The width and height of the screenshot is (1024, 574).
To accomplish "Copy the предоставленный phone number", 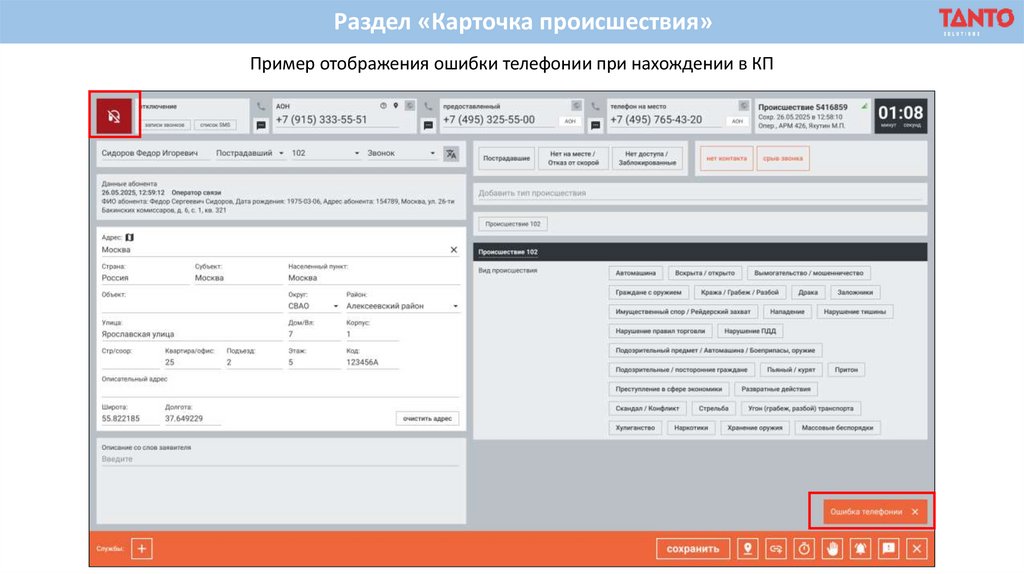I will tap(576, 106).
